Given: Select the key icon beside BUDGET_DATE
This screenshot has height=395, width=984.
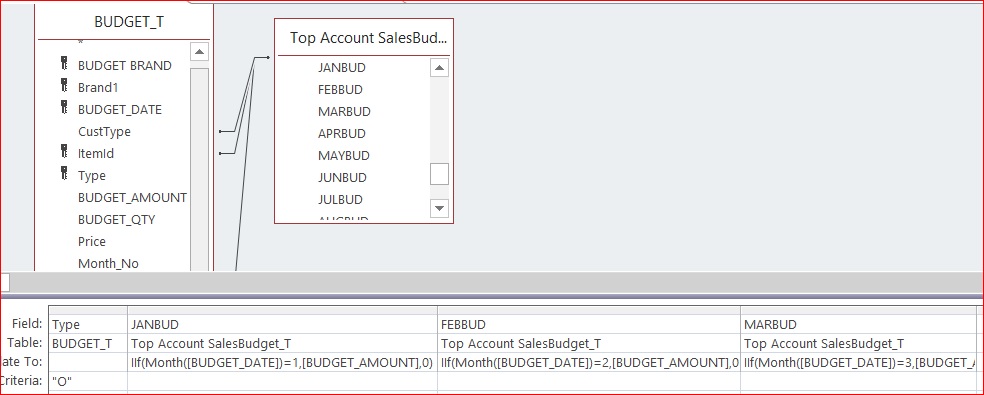Looking at the screenshot, I should 64,107.
